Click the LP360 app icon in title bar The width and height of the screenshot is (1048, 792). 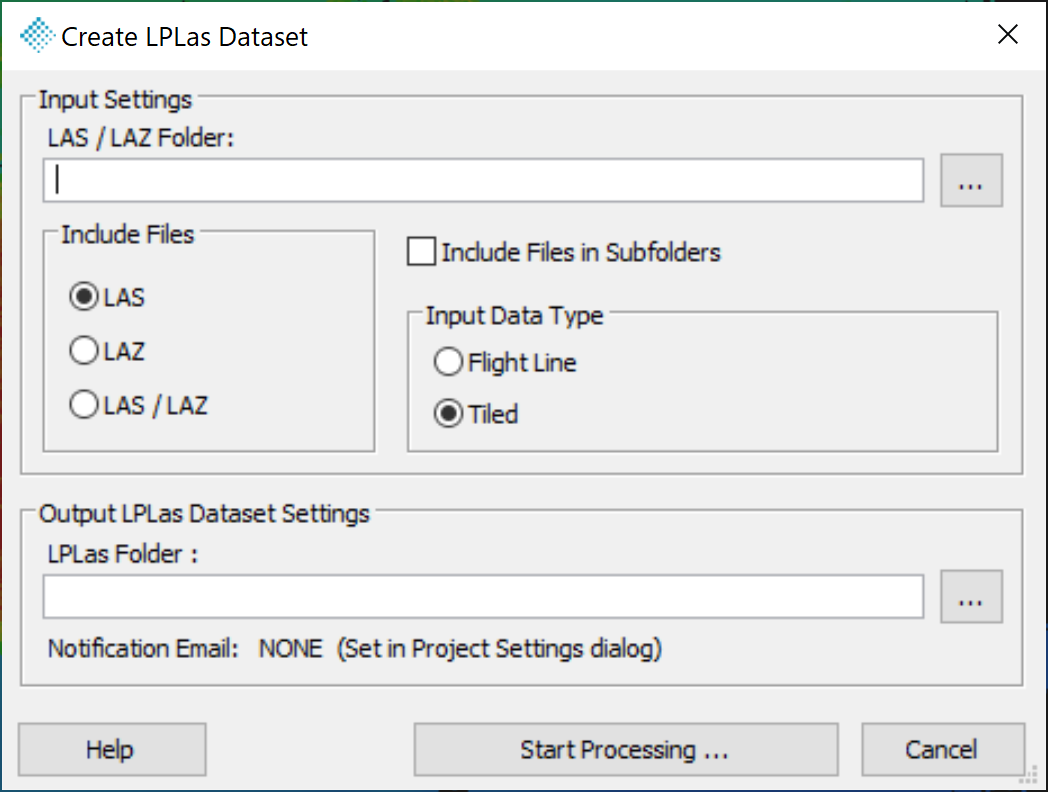pos(36,35)
